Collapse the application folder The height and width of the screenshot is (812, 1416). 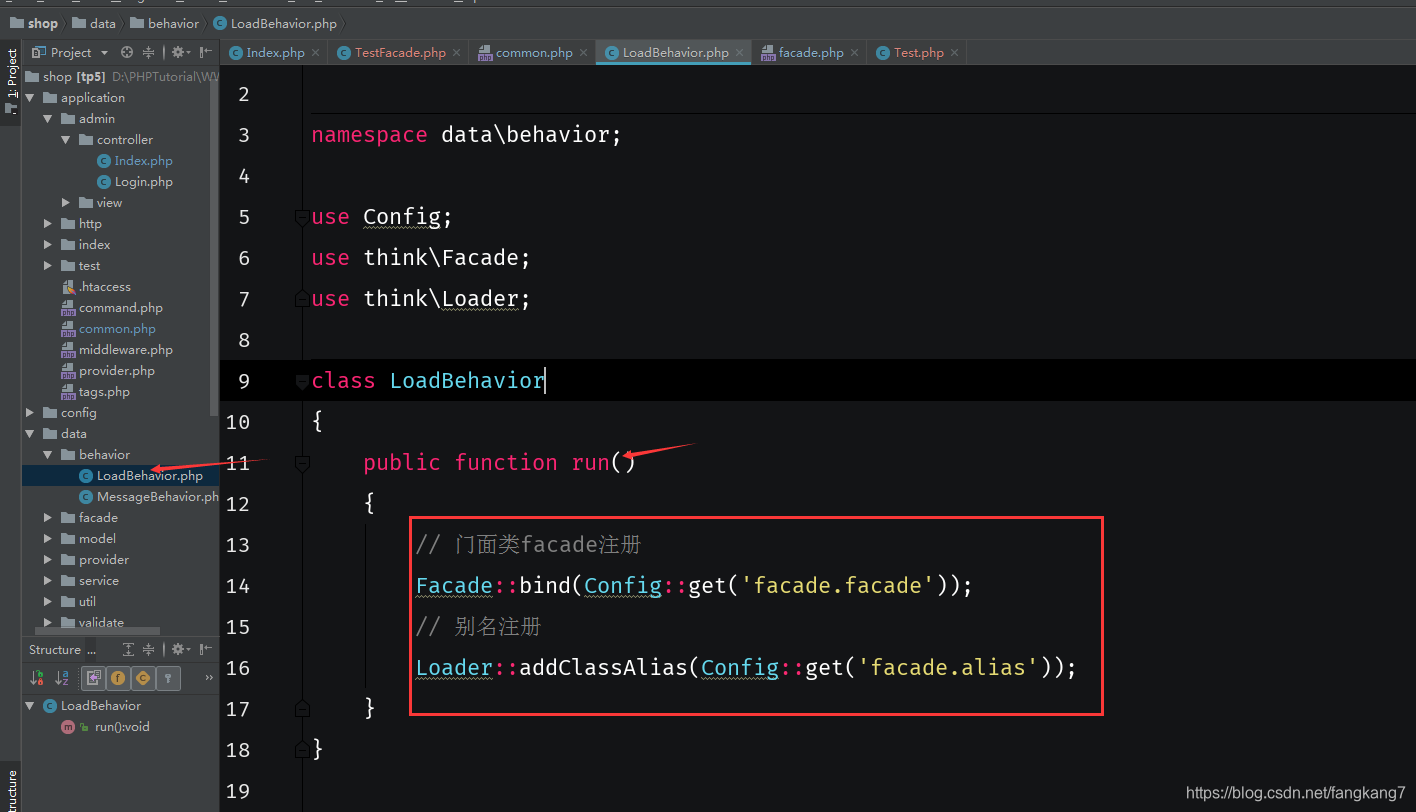30,98
